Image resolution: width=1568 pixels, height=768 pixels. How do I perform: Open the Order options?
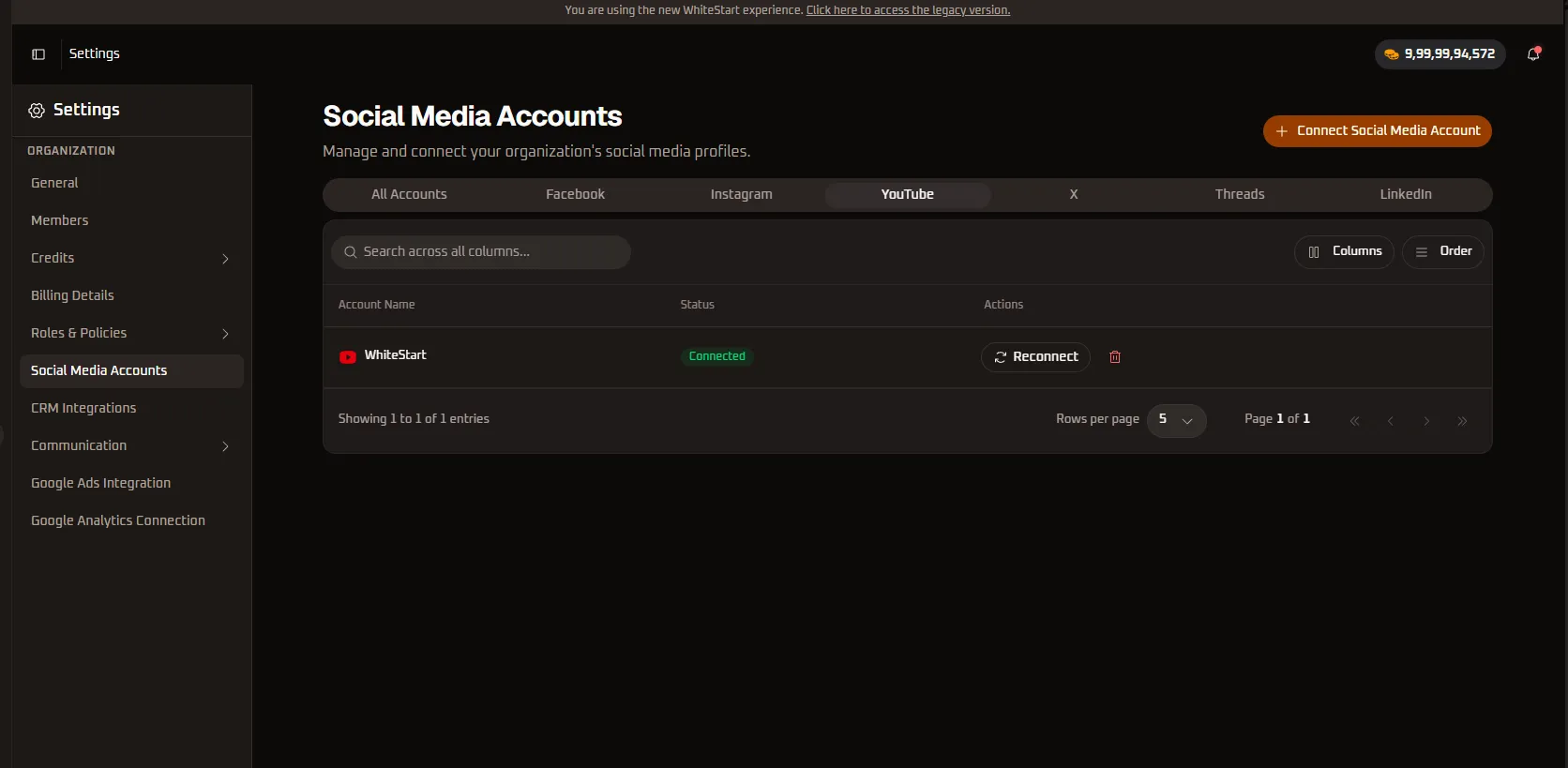pos(1442,252)
